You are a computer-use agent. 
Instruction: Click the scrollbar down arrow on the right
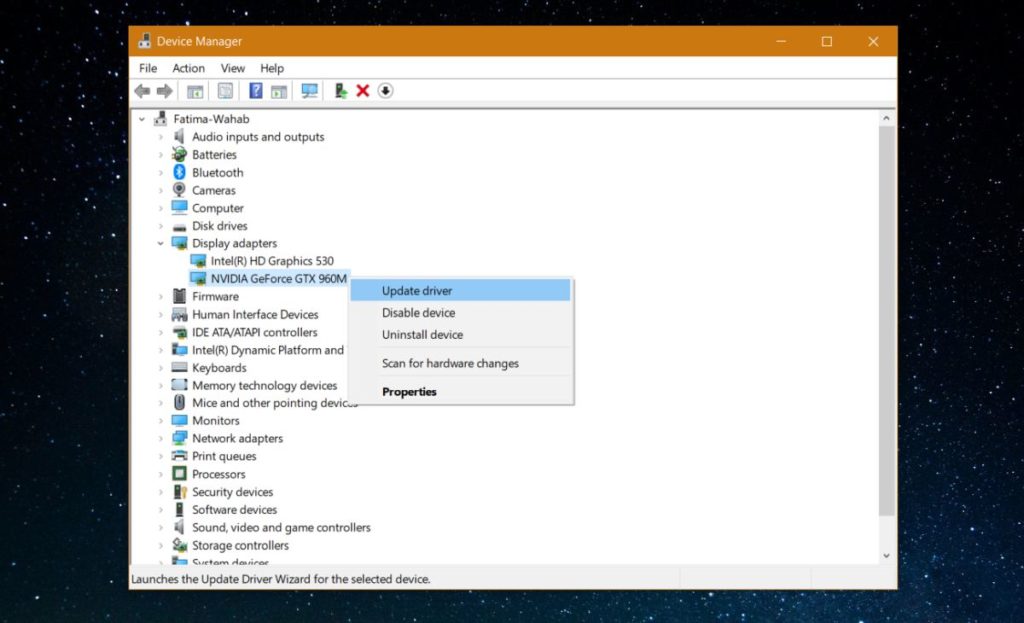point(886,558)
